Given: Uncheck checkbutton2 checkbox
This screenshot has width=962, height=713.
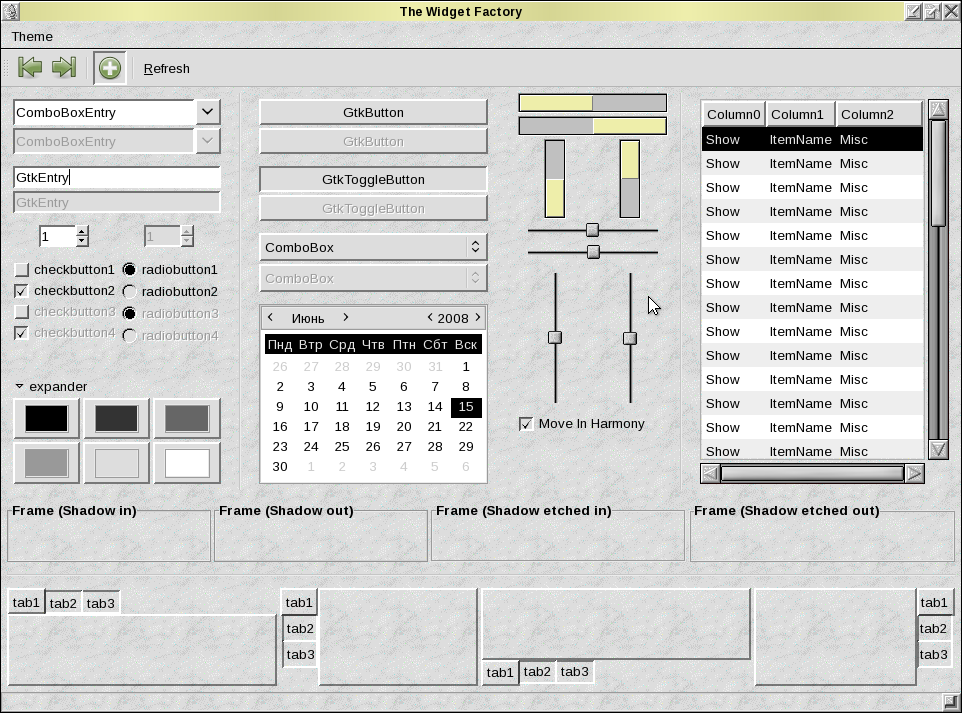Looking at the screenshot, I should coord(21,291).
